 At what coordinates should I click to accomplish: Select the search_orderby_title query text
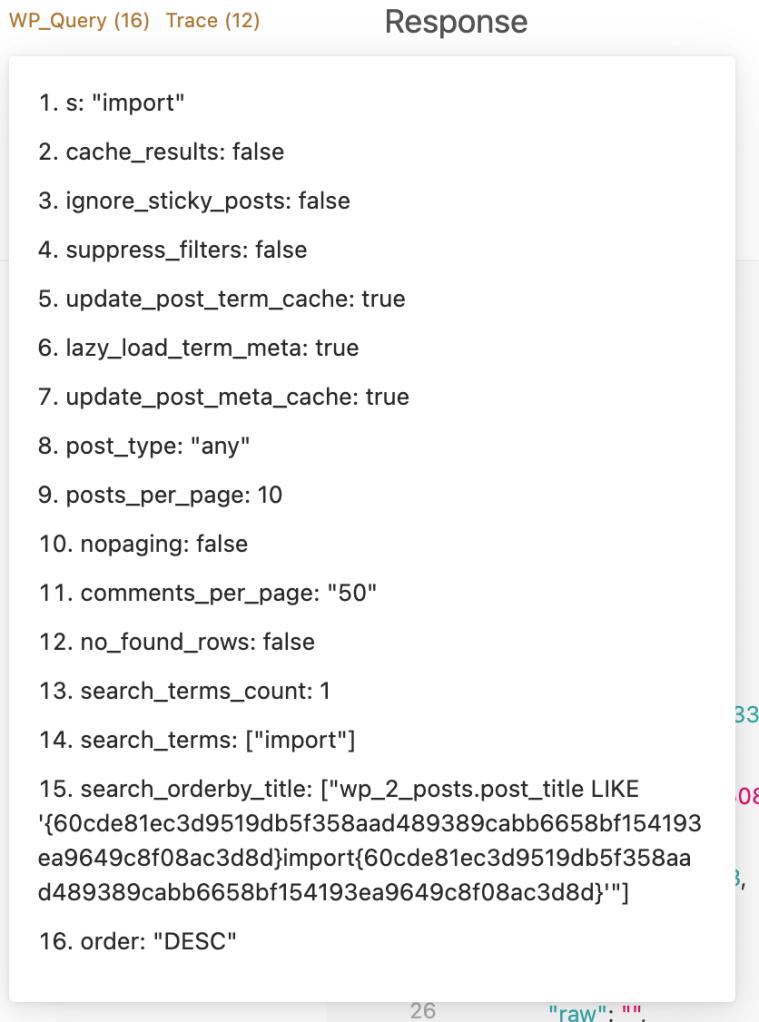click(370, 840)
